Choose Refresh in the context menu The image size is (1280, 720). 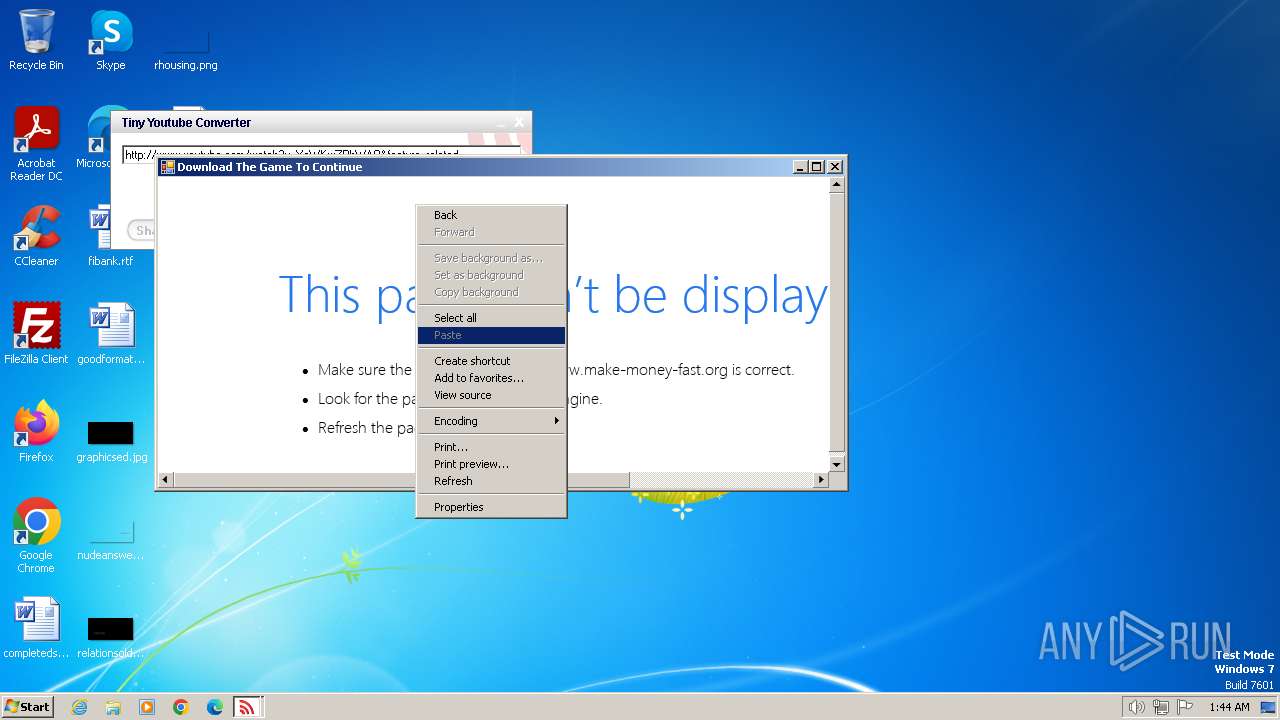click(491, 481)
